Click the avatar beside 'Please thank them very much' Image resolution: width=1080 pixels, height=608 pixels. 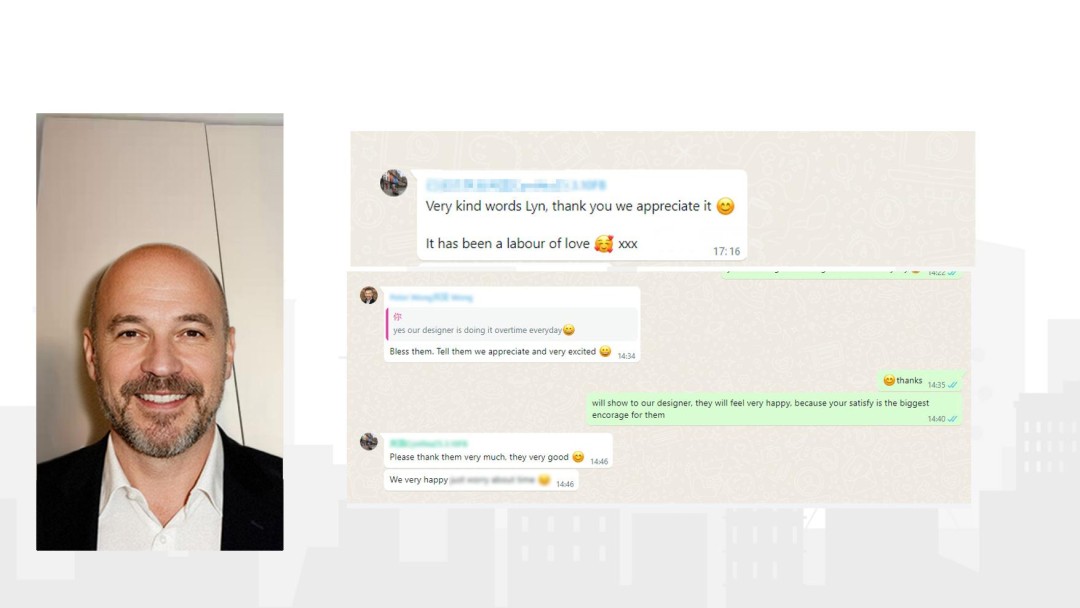pyautogui.click(x=369, y=441)
